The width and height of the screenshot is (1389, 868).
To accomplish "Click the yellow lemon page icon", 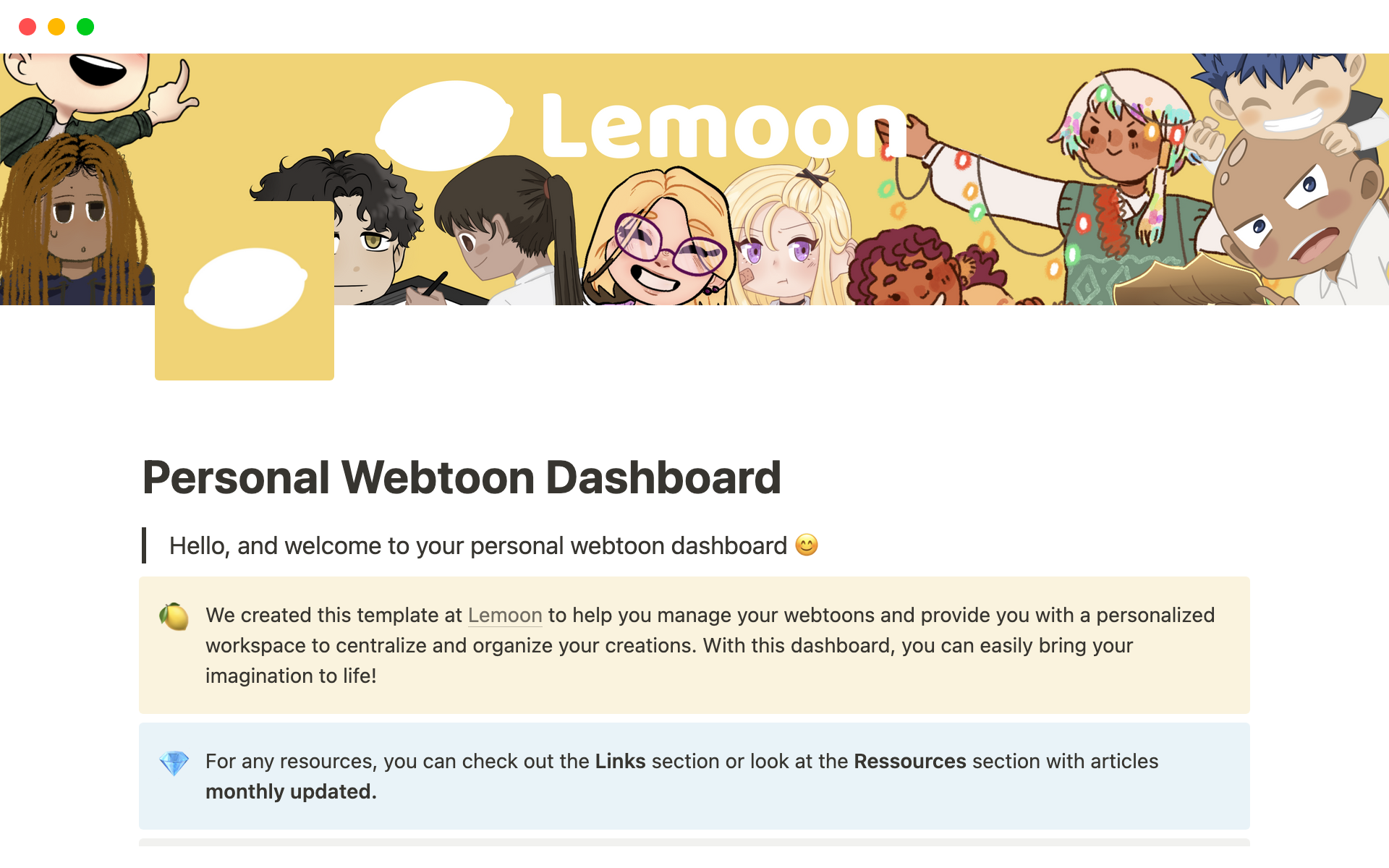I will (x=245, y=290).
